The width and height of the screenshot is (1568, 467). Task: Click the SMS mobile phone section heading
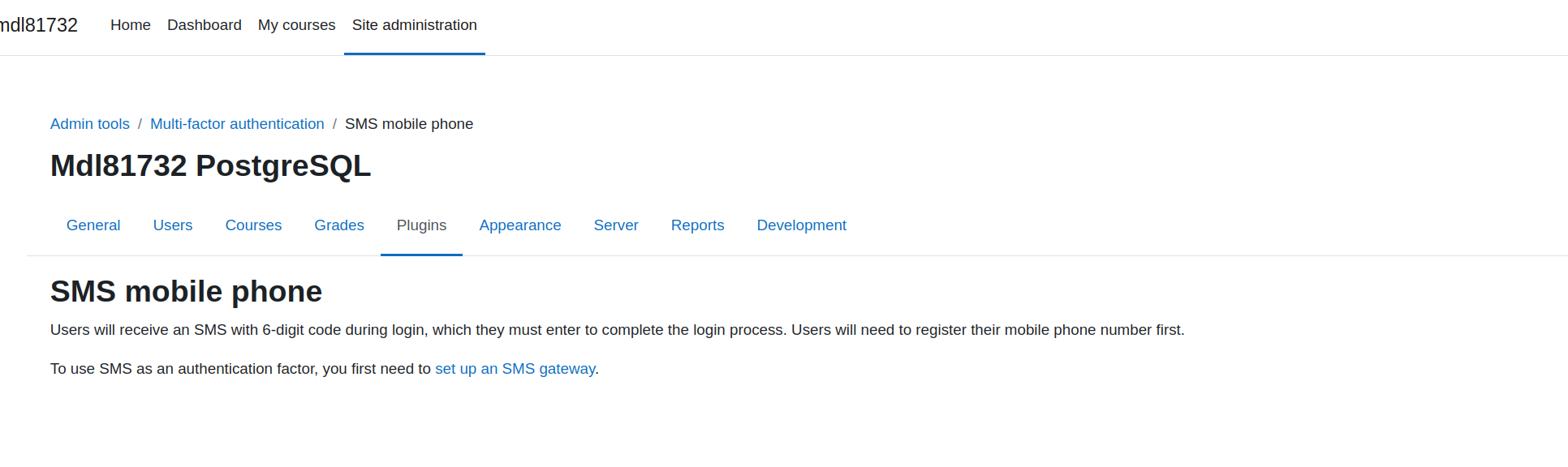187,291
